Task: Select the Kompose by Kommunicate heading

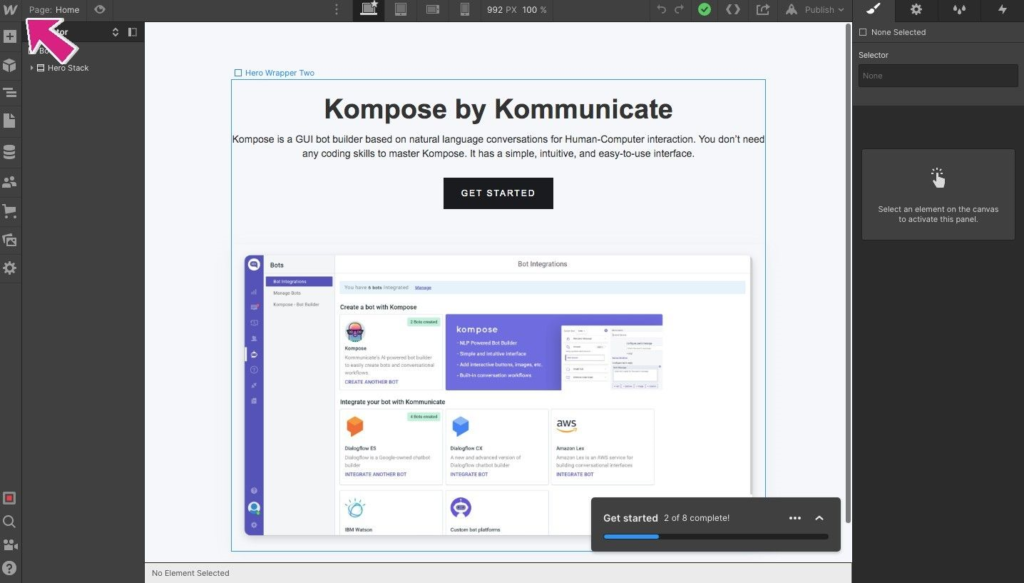Action: click(x=498, y=109)
